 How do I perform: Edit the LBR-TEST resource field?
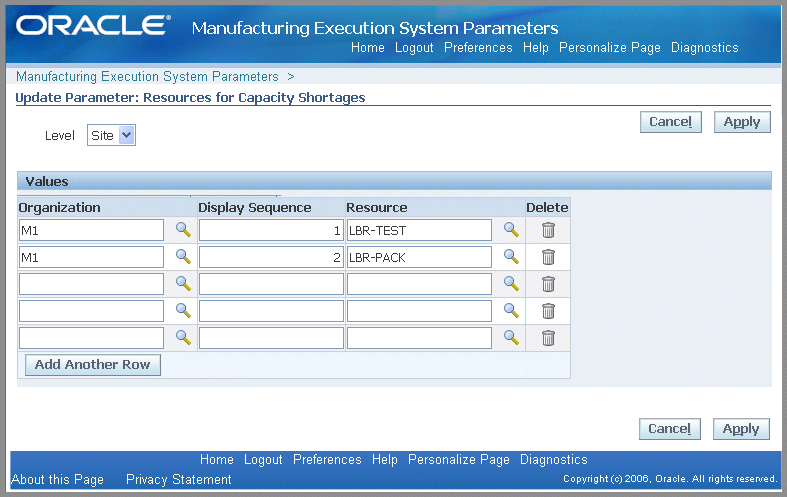click(x=419, y=230)
